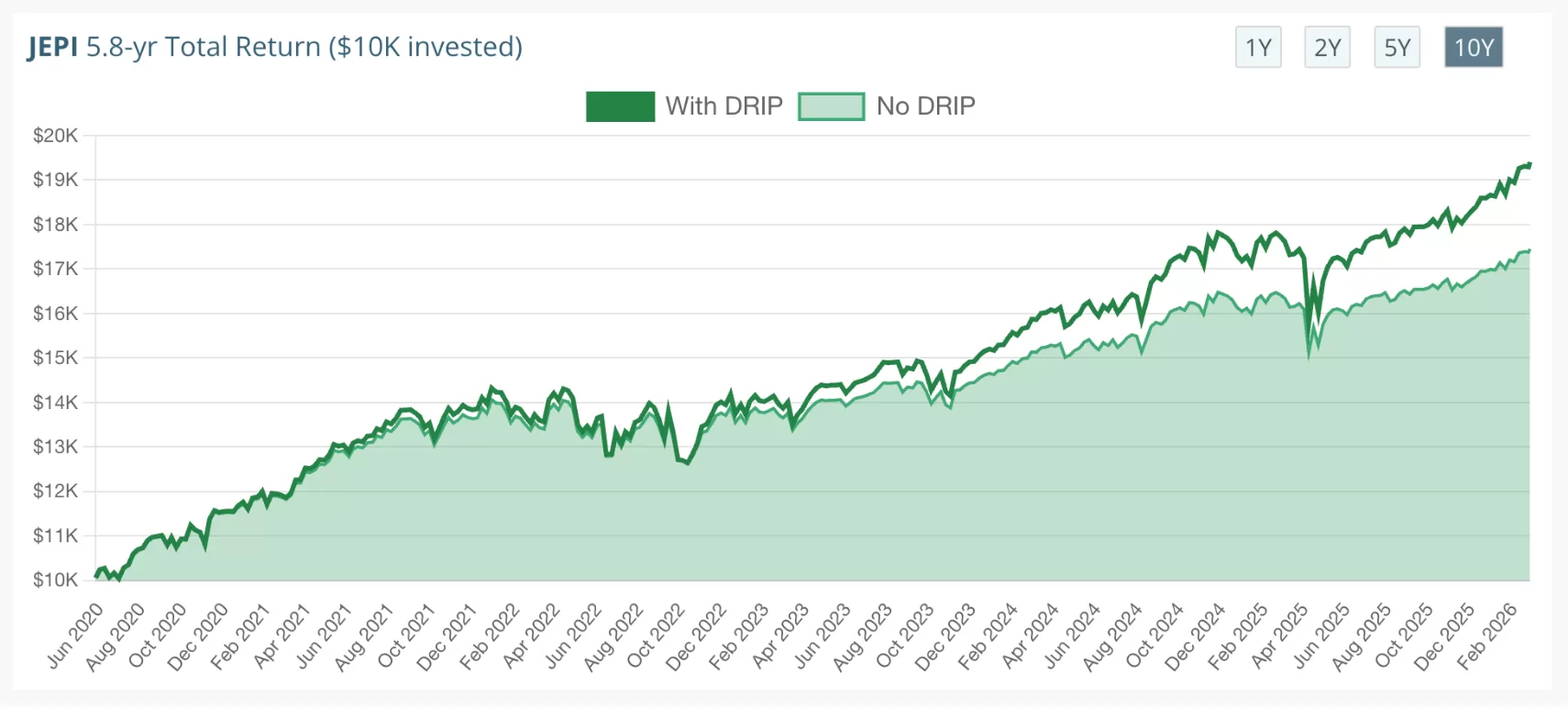1568x708 pixels.
Task: Click the chart title text
Action: pyautogui.click(x=275, y=47)
